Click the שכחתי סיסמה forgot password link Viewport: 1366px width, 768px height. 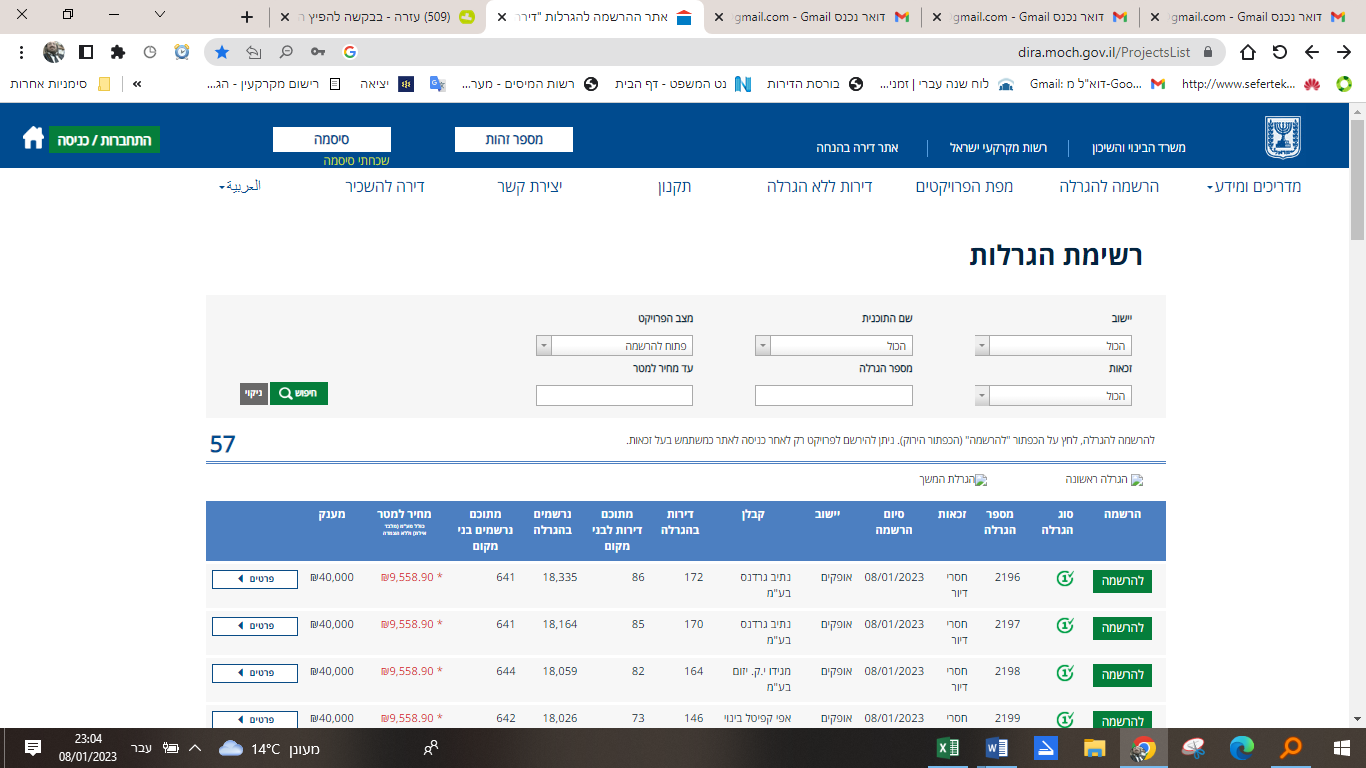click(x=356, y=160)
